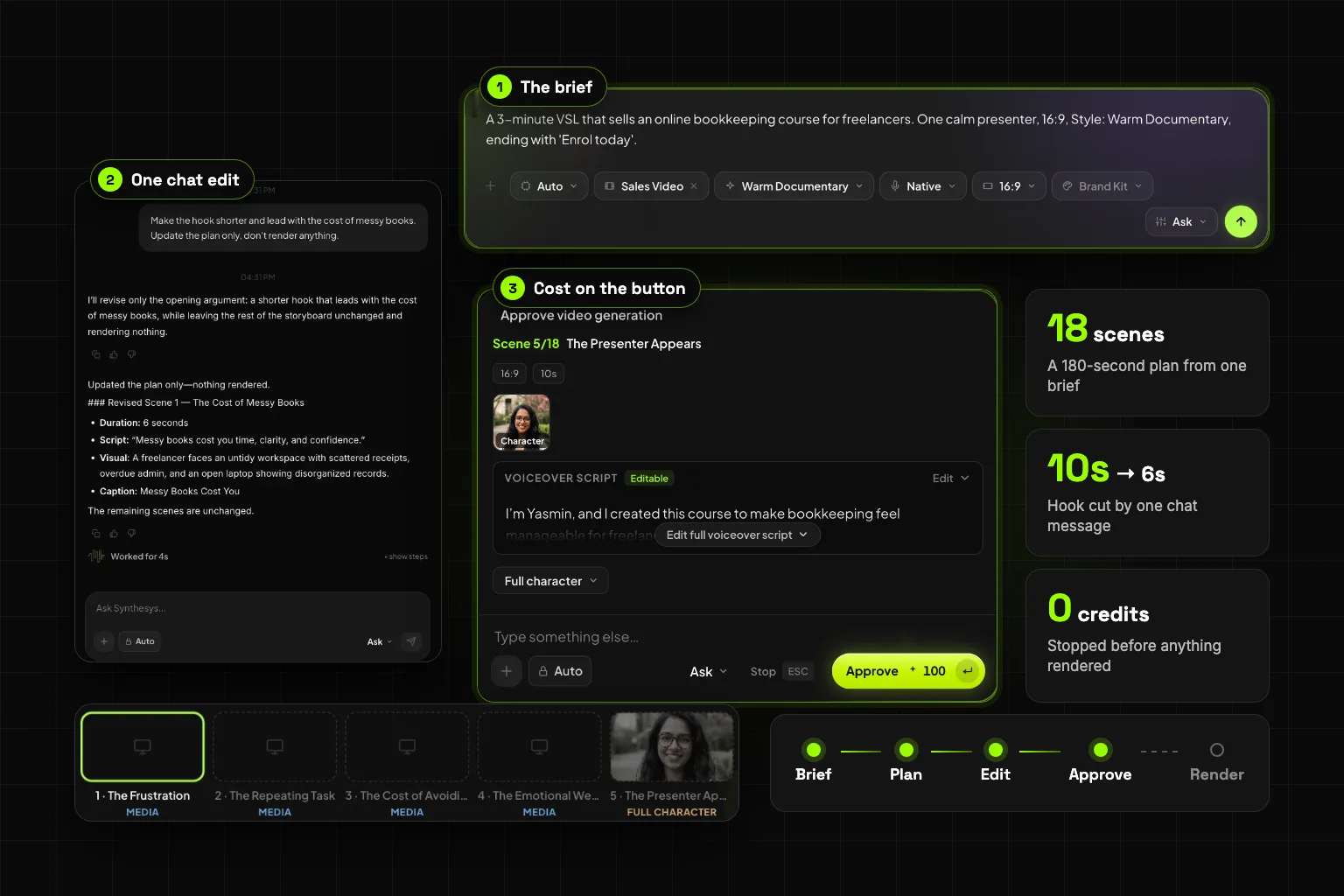Remove the Sales Video tag

694,185
